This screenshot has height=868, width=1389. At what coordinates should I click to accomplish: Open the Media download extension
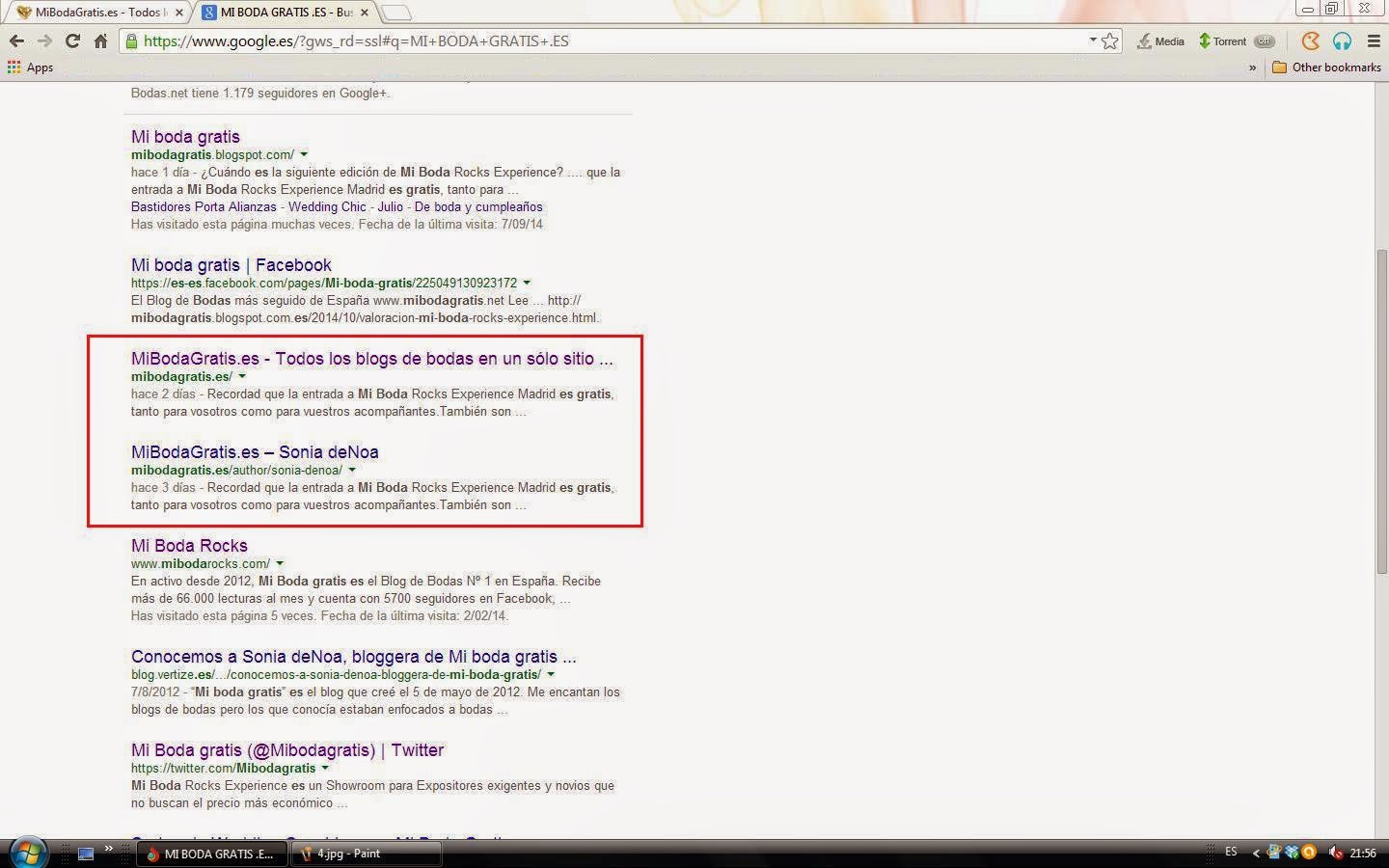[1160, 41]
